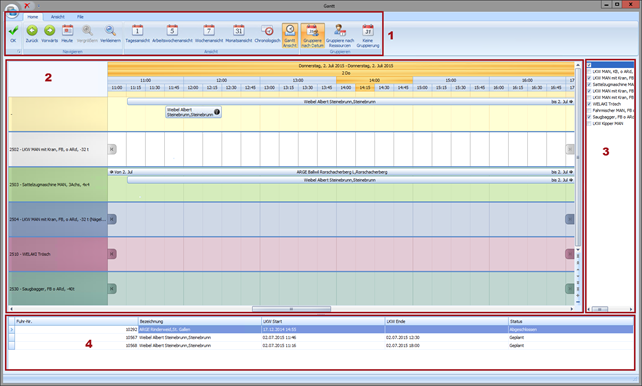Uncheck the Sattelzugmaschine MAN checkbox
Screen dimensions: 642x386
[x=589, y=84]
